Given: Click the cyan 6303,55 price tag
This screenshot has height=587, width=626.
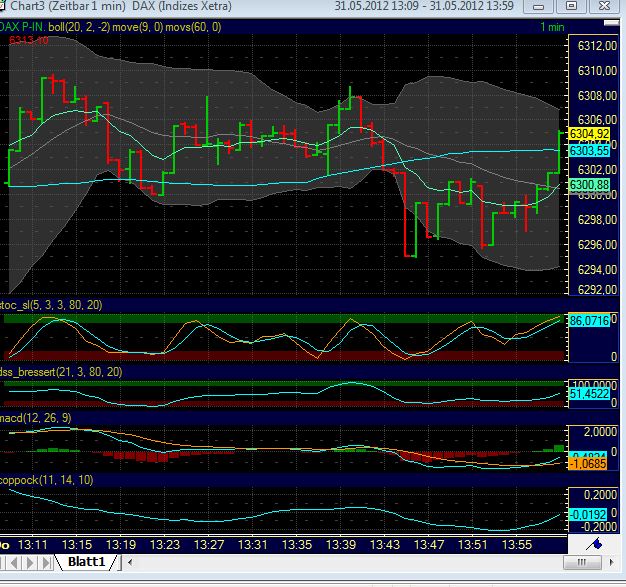Looking at the screenshot, I should [589, 151].
